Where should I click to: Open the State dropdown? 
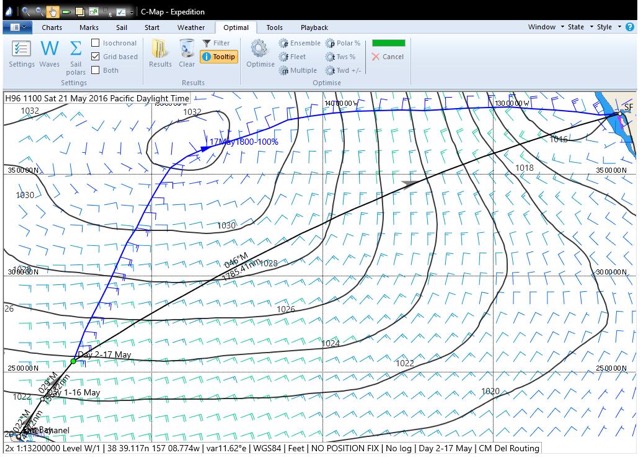point(578,28)
